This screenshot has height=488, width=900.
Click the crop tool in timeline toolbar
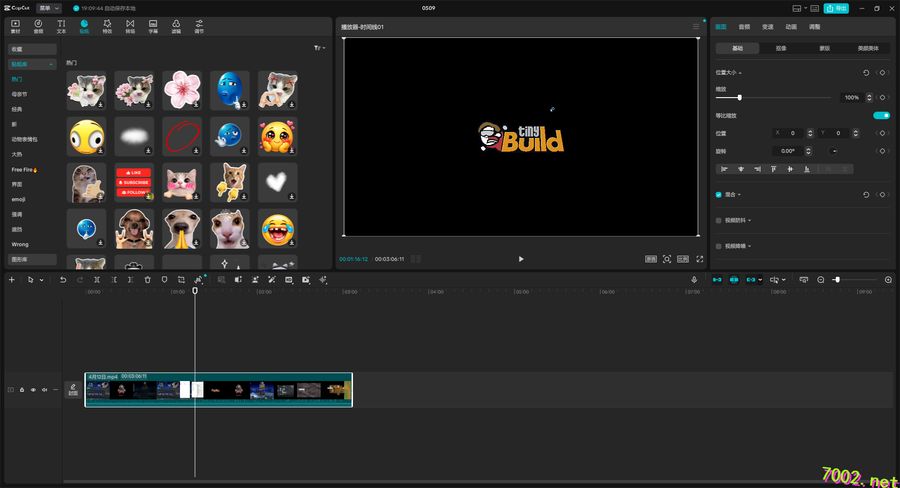point(181,280)
